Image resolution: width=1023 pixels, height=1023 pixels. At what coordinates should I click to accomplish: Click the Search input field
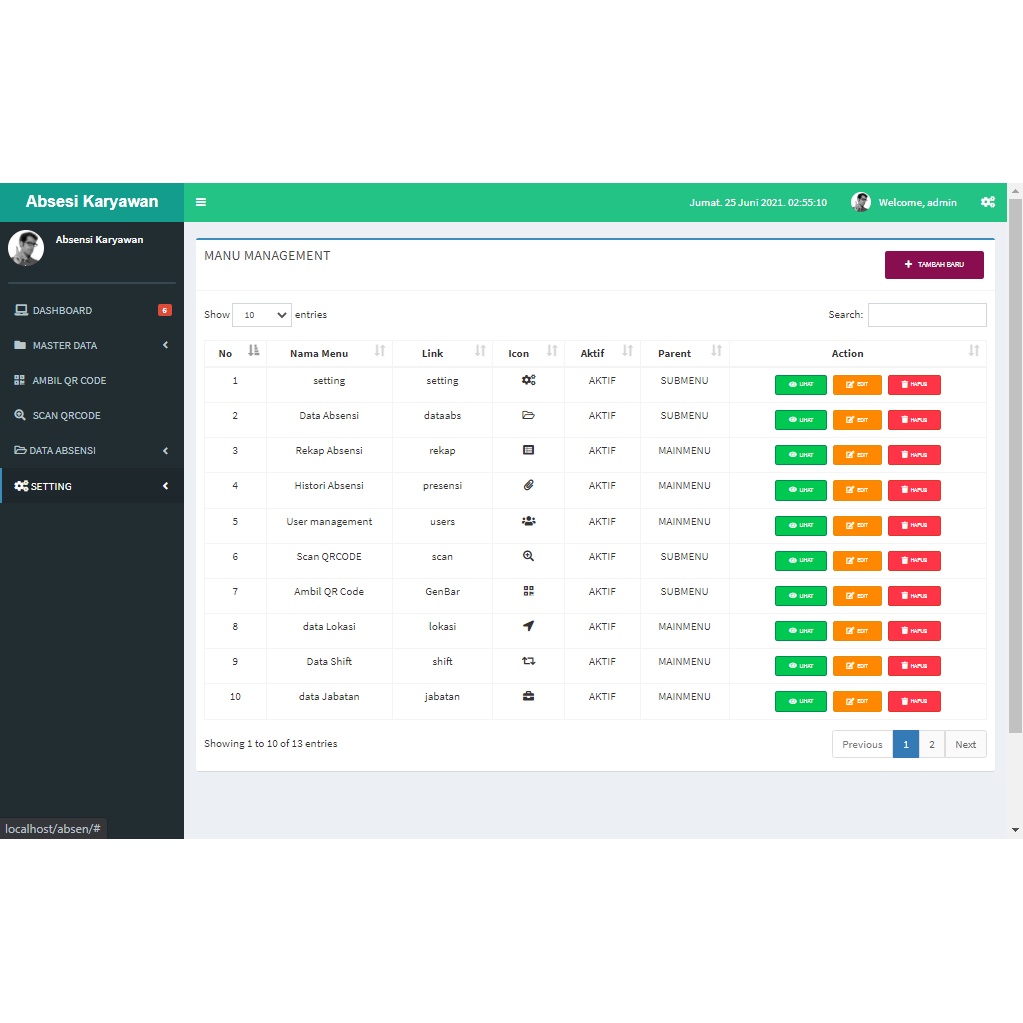coord(926,315)
